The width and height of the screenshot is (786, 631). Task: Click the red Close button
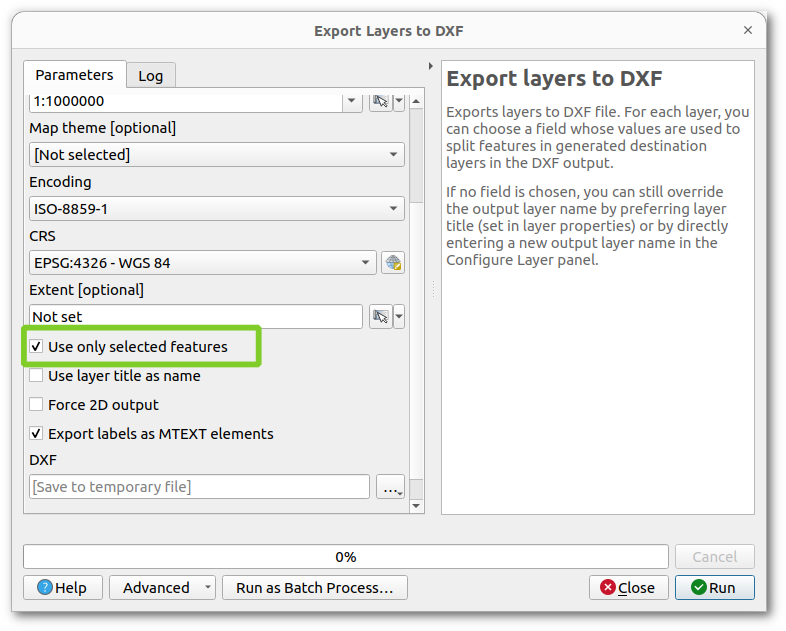tap(628, 587)
